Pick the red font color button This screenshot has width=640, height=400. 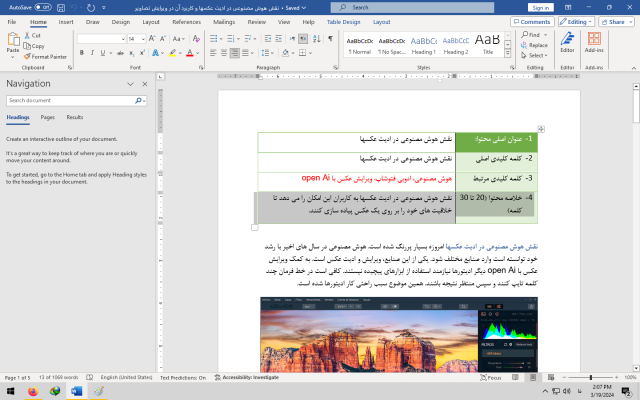189,53
